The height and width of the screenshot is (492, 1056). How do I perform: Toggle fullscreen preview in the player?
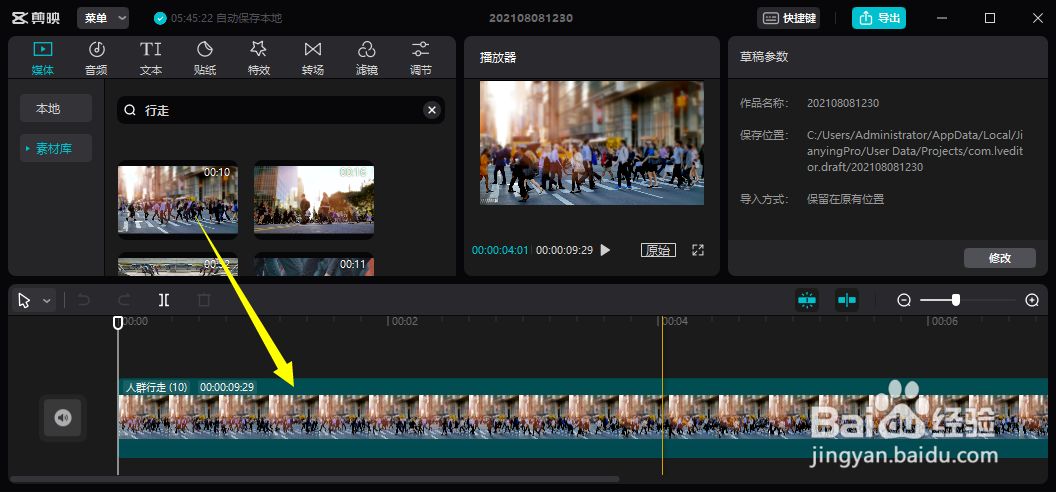pyautogui.click(x=698, y=250)
